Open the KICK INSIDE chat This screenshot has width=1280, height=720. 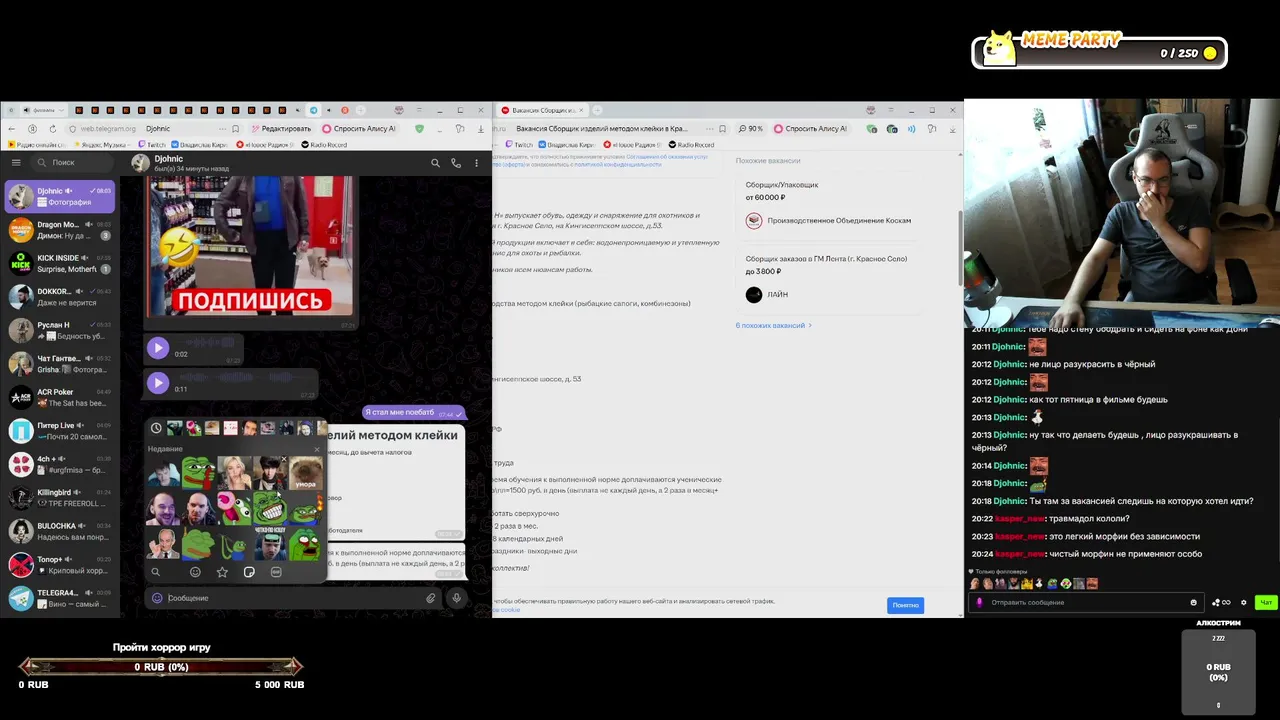coord(60,263)
